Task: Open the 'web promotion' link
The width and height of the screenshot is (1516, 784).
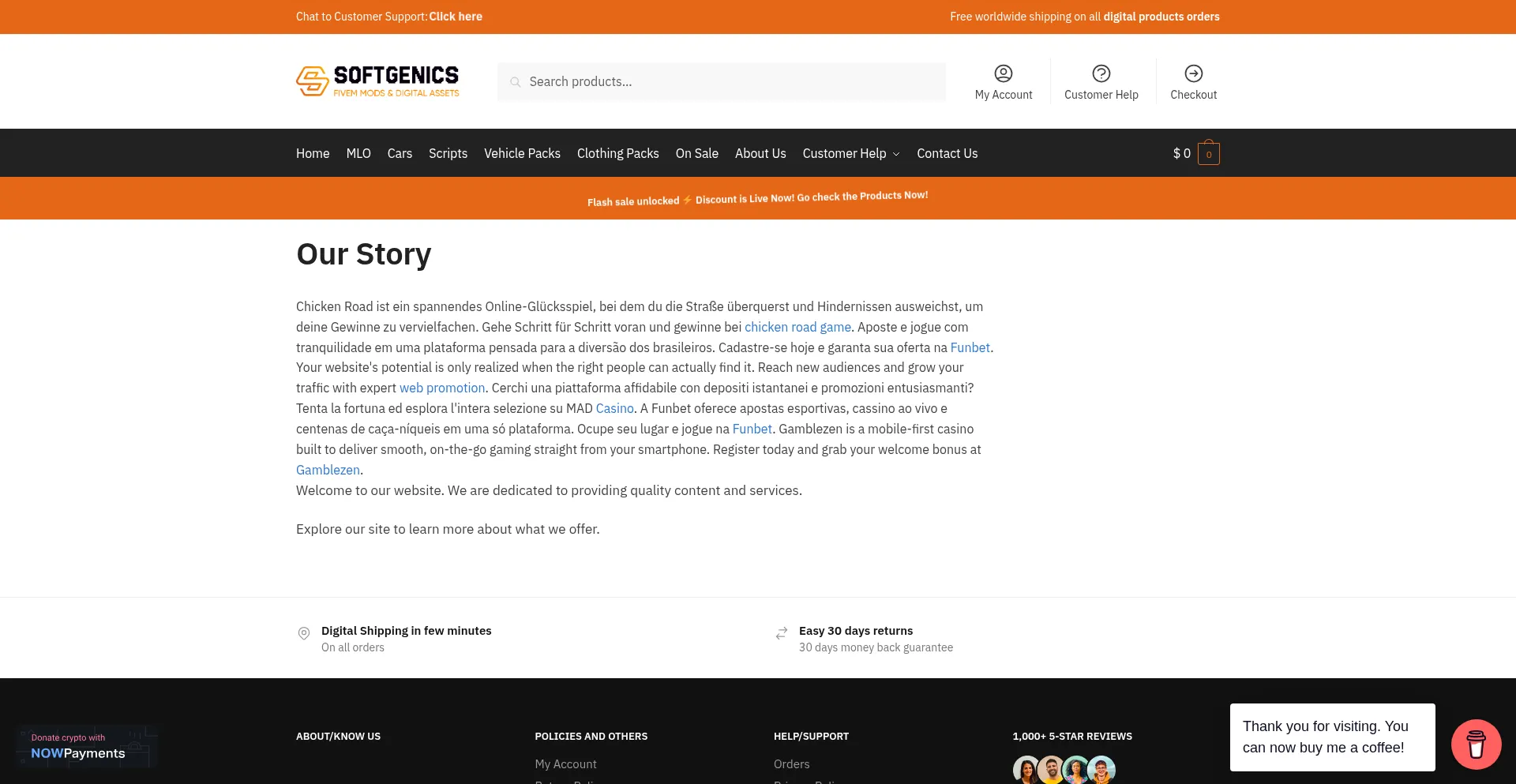Action: point(442,388)
